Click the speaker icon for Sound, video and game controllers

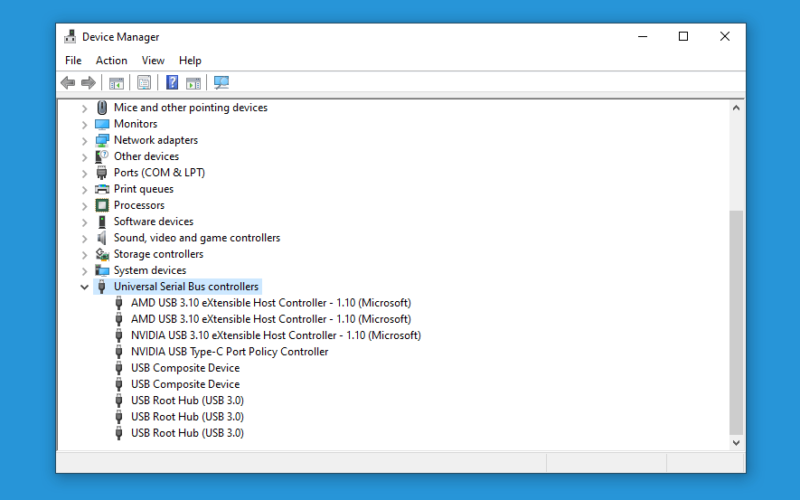(102, 238)
